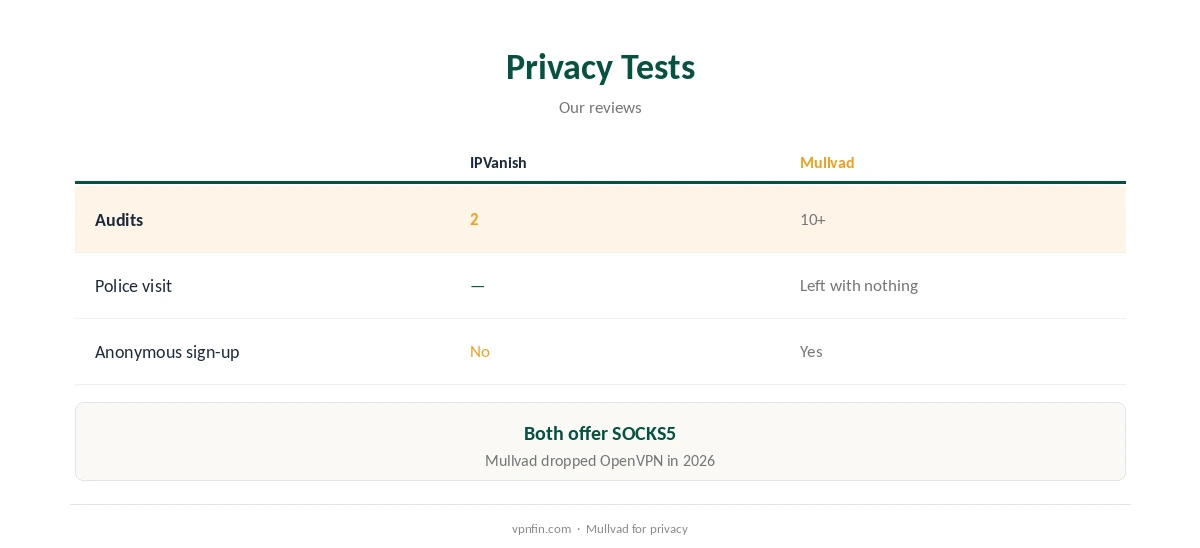Click the IPVanish column header
Viewport: 1200px width, 548px height.
498,163
